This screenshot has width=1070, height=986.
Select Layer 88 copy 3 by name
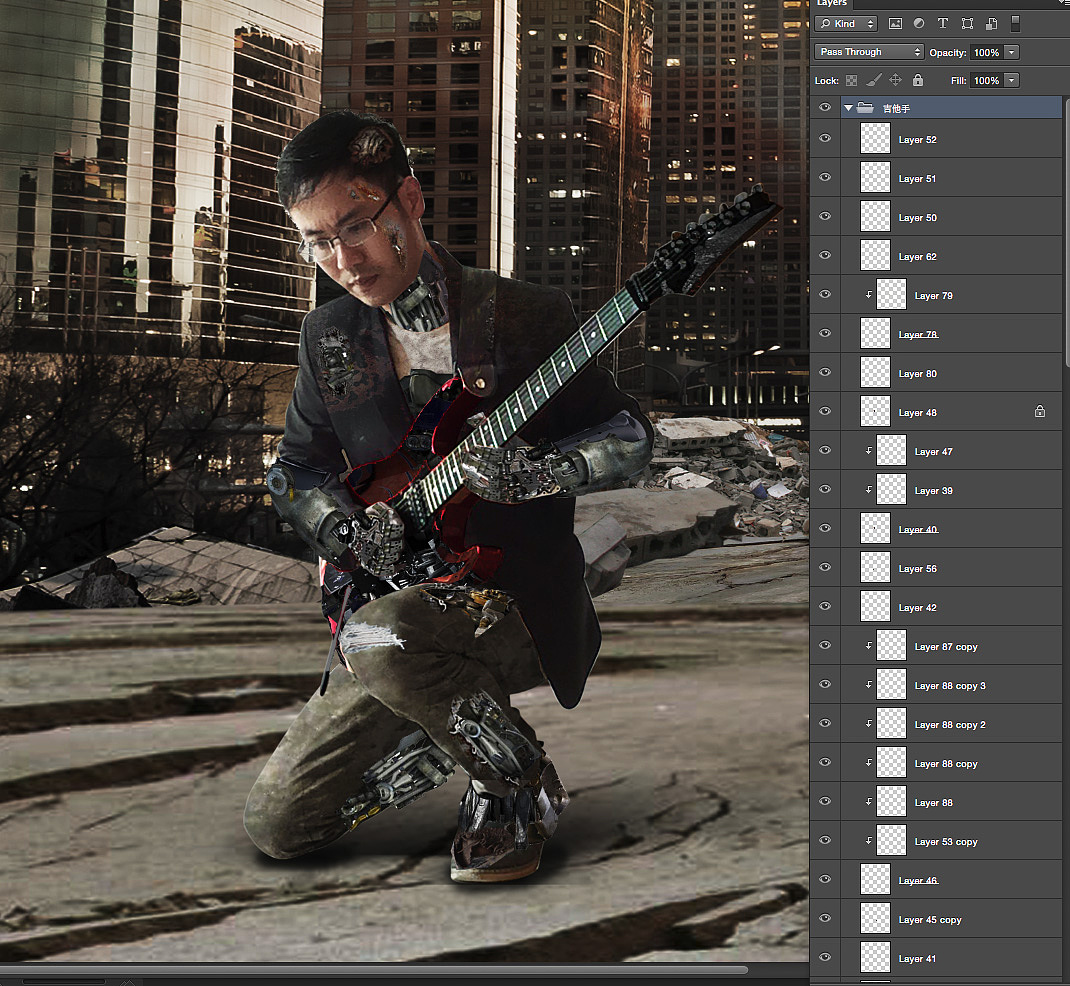point(950,686)
